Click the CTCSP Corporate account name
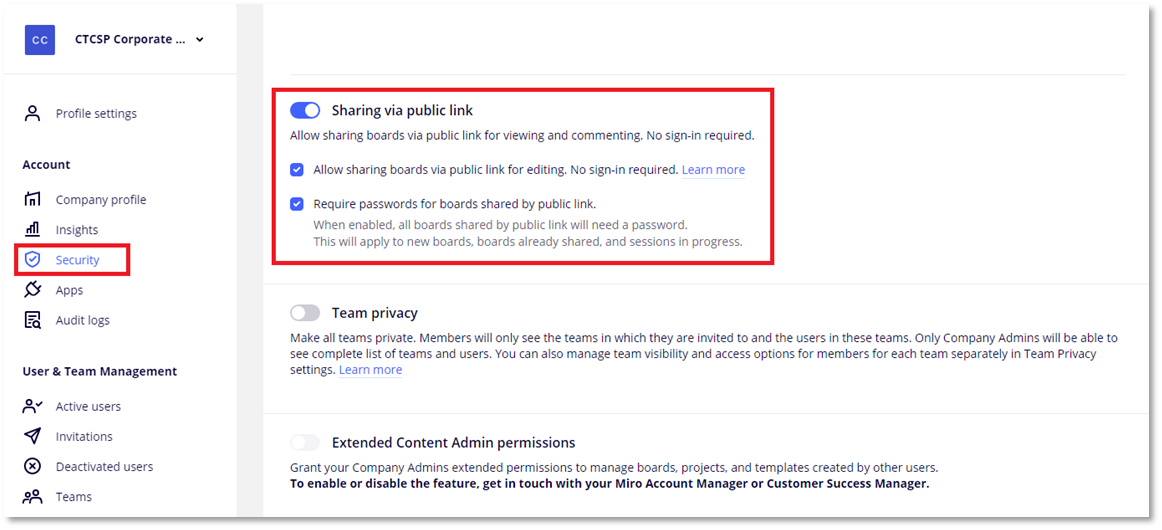The height and width of the screenshot is (530, 1162). [130, 39]
